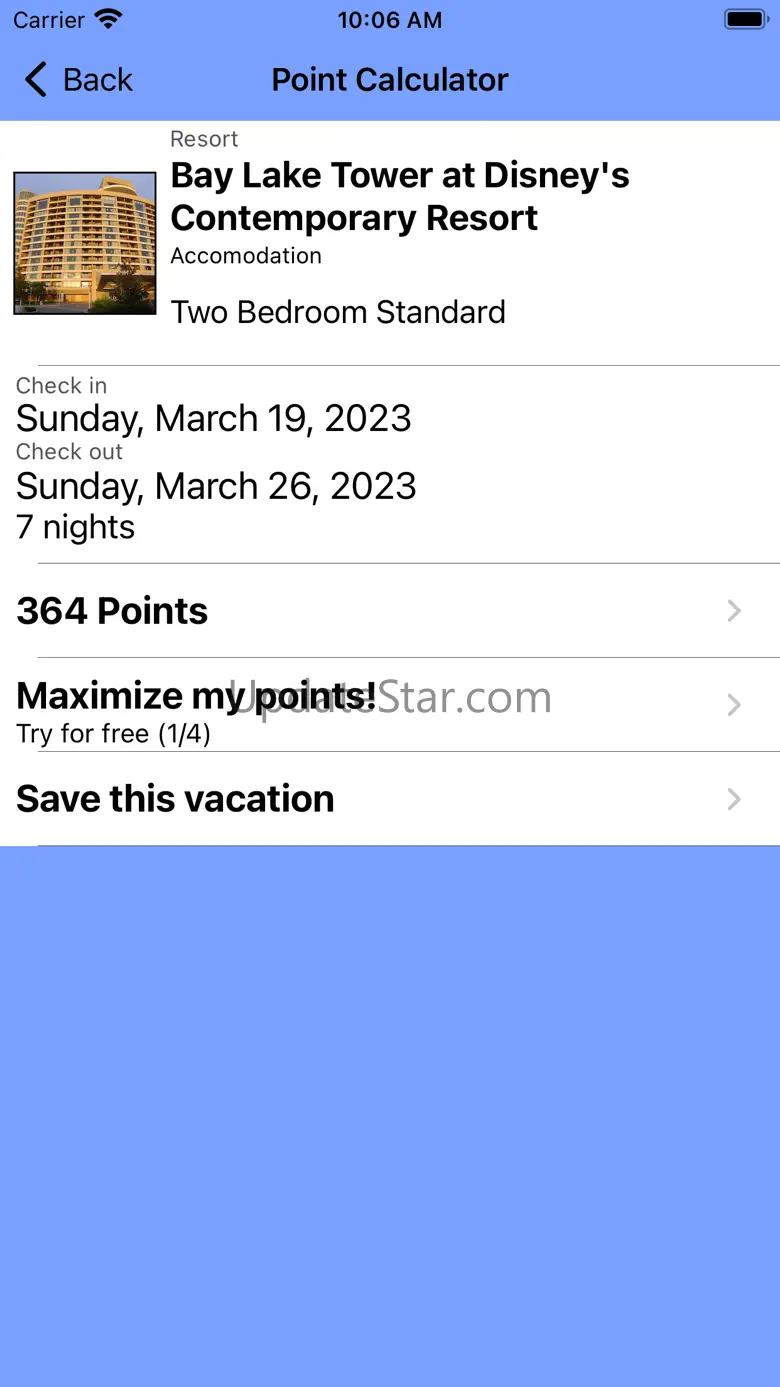This screenshot has width=780, height=1387.
Task: Tap Try for free (1/4) subtitle
Action: 113,734
